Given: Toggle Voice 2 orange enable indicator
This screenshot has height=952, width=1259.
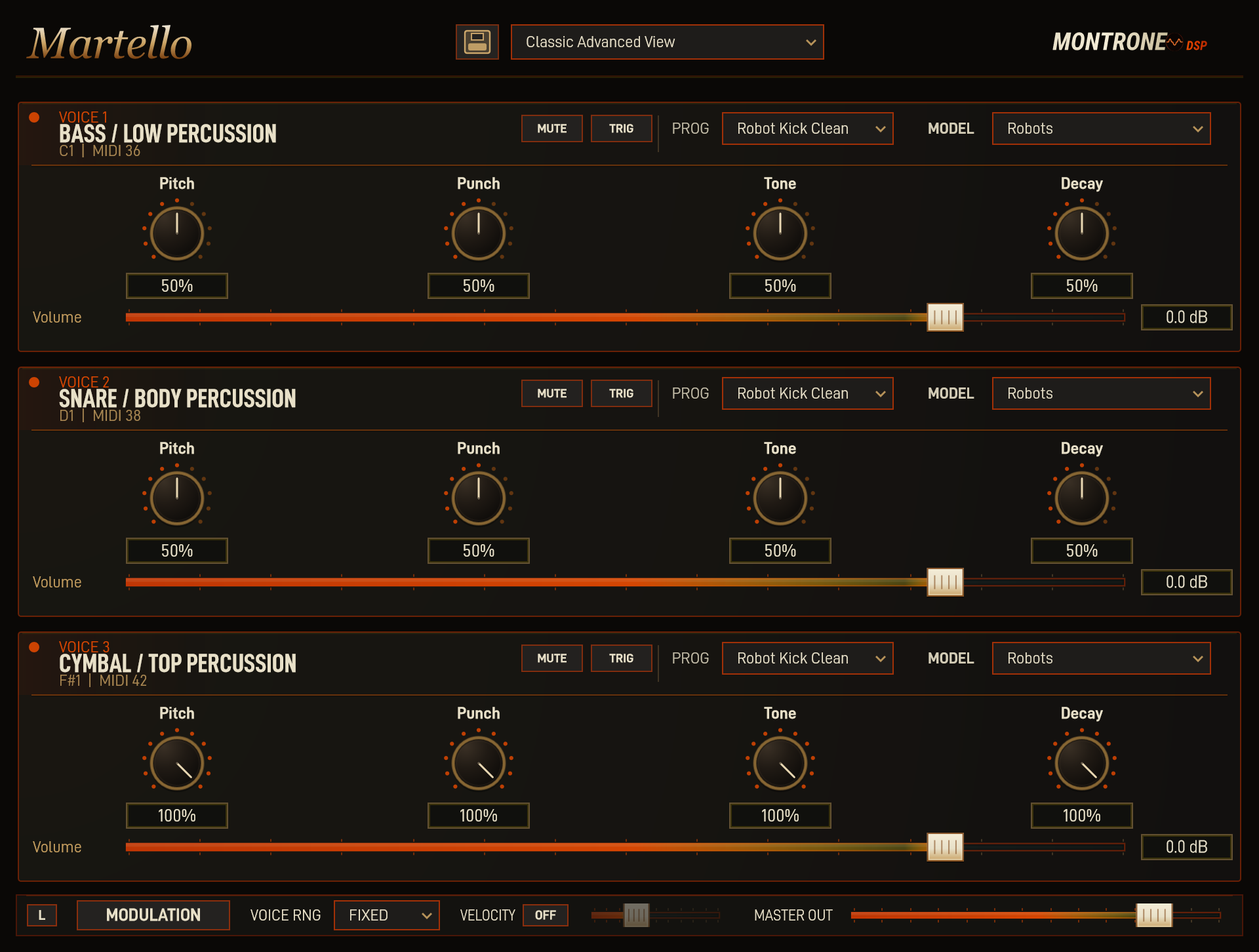Looking at the screenshot, I should pos(34,382).
